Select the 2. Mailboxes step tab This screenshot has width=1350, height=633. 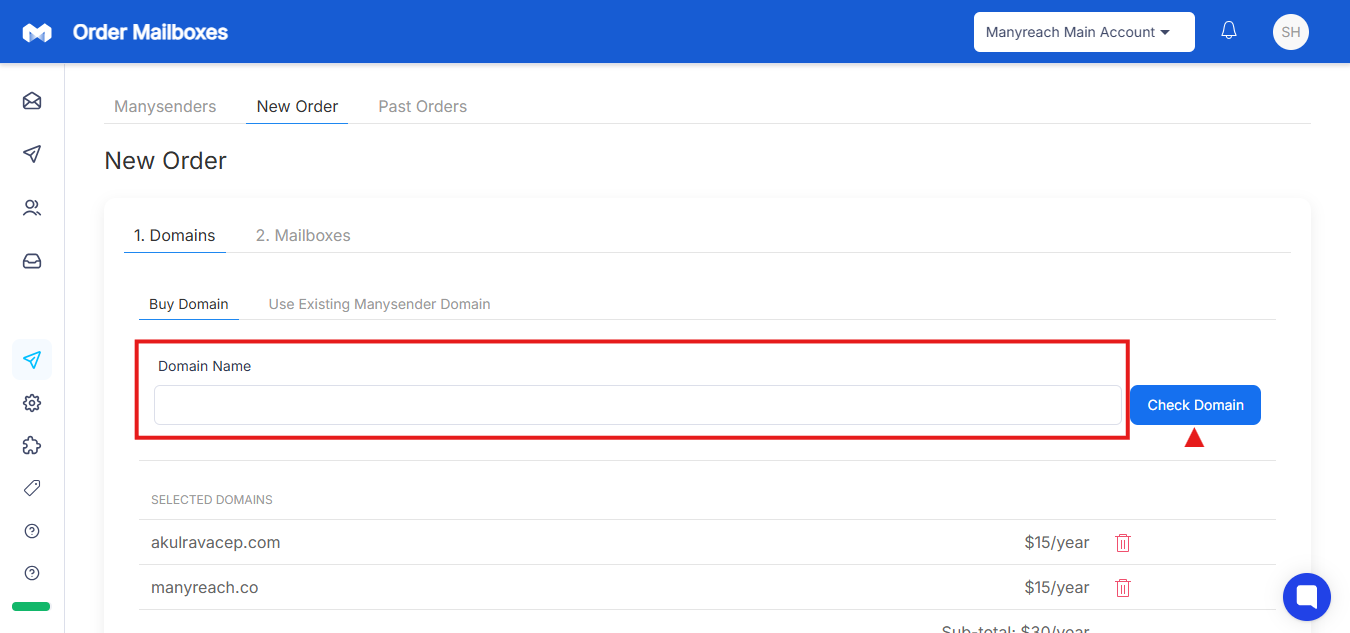click(x=303, y=236)
